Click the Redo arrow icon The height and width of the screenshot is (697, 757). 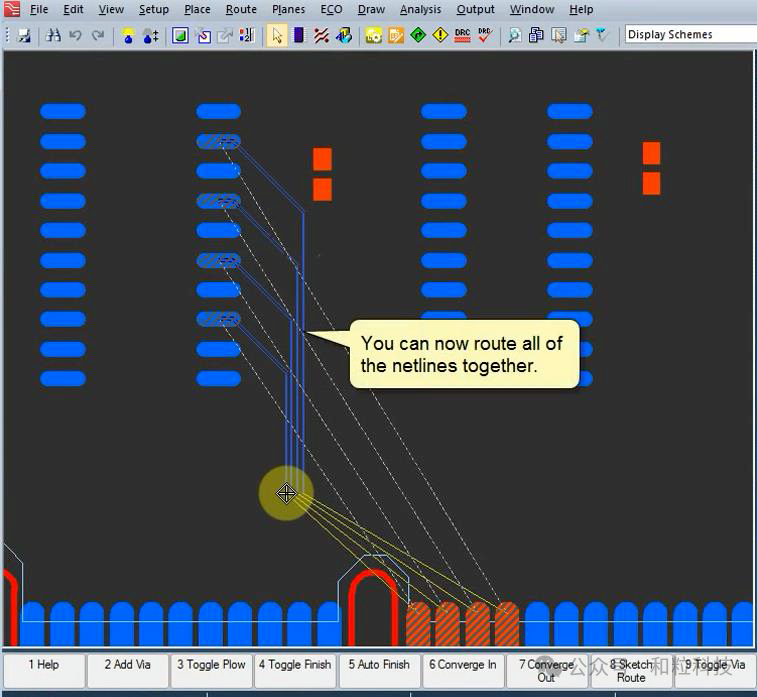click(98, 35)
